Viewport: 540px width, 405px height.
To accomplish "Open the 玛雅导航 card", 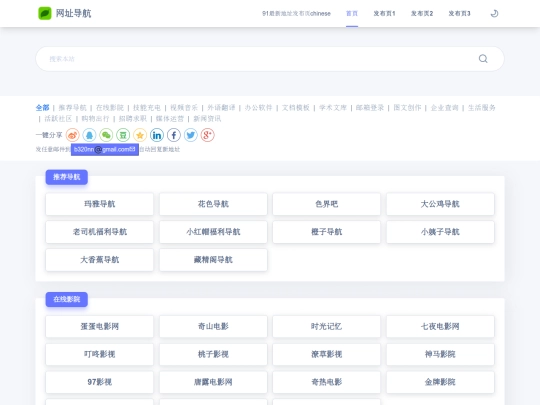I will coord(100,204).
